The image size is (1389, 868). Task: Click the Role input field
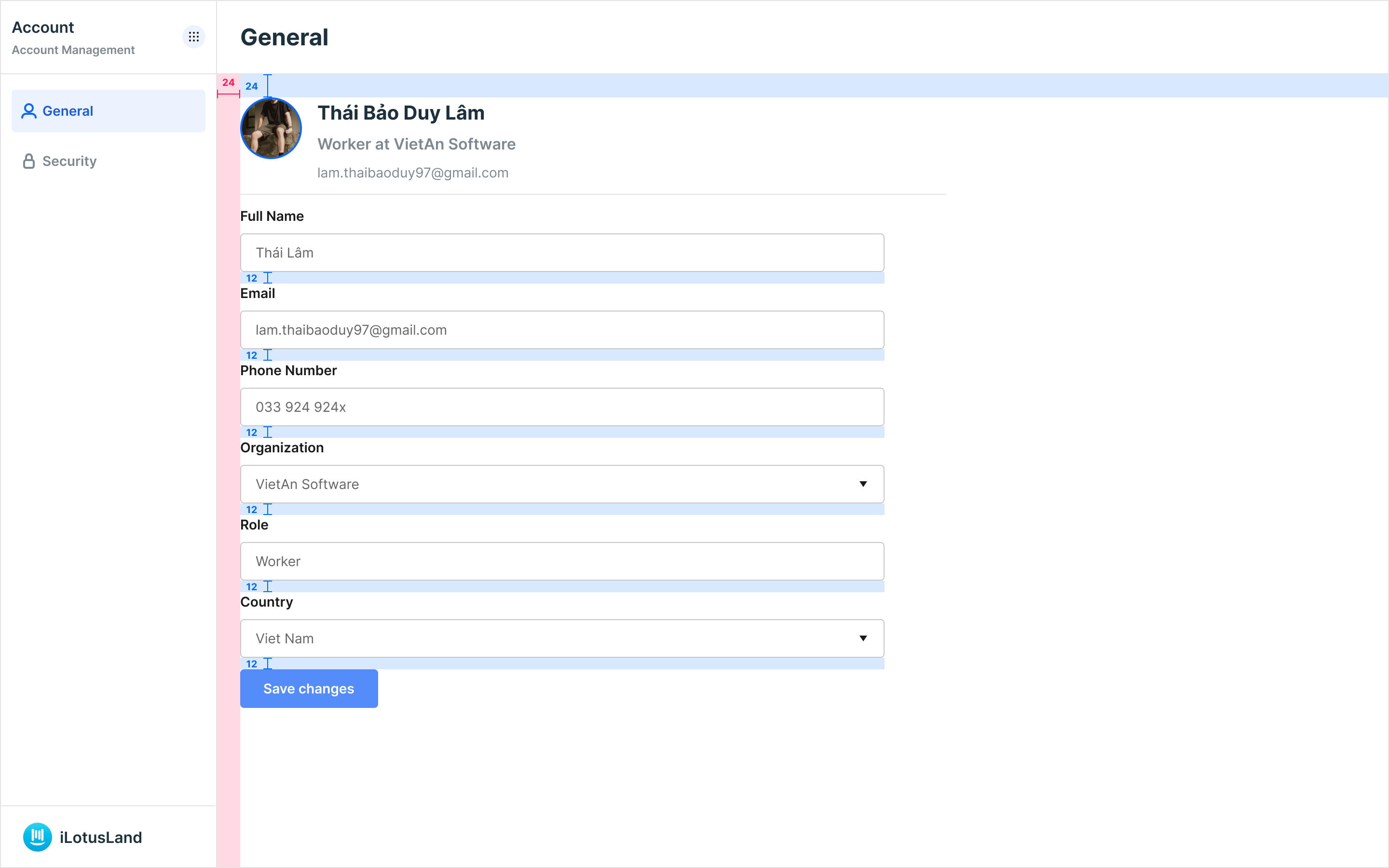561,561
